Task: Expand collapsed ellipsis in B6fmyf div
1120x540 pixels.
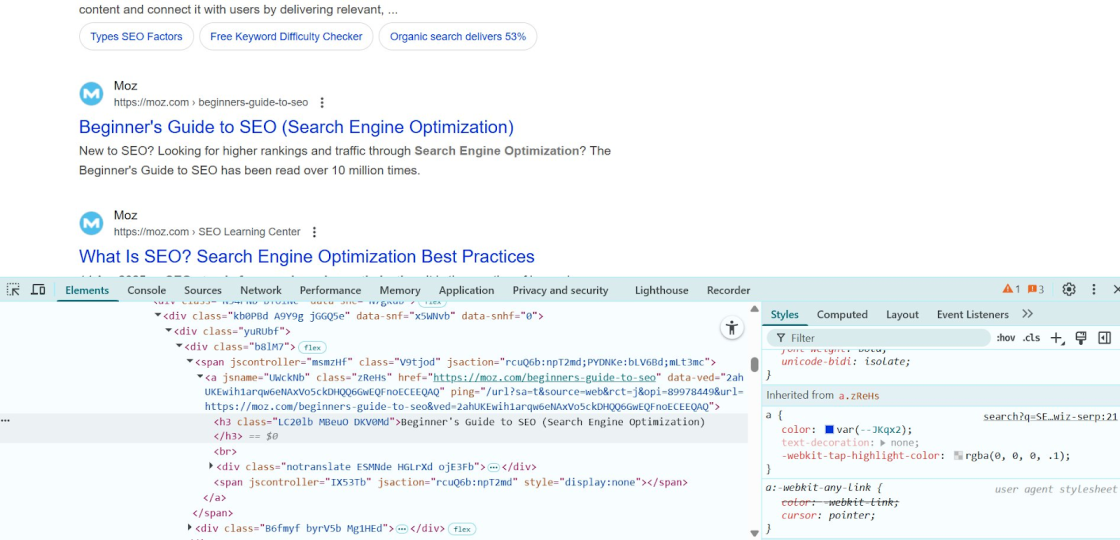Action: 401,529
